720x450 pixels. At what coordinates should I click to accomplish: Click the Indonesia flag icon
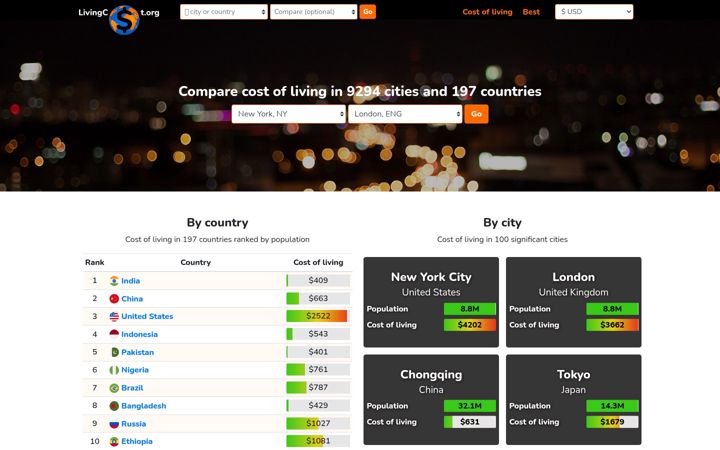point(114,334)
